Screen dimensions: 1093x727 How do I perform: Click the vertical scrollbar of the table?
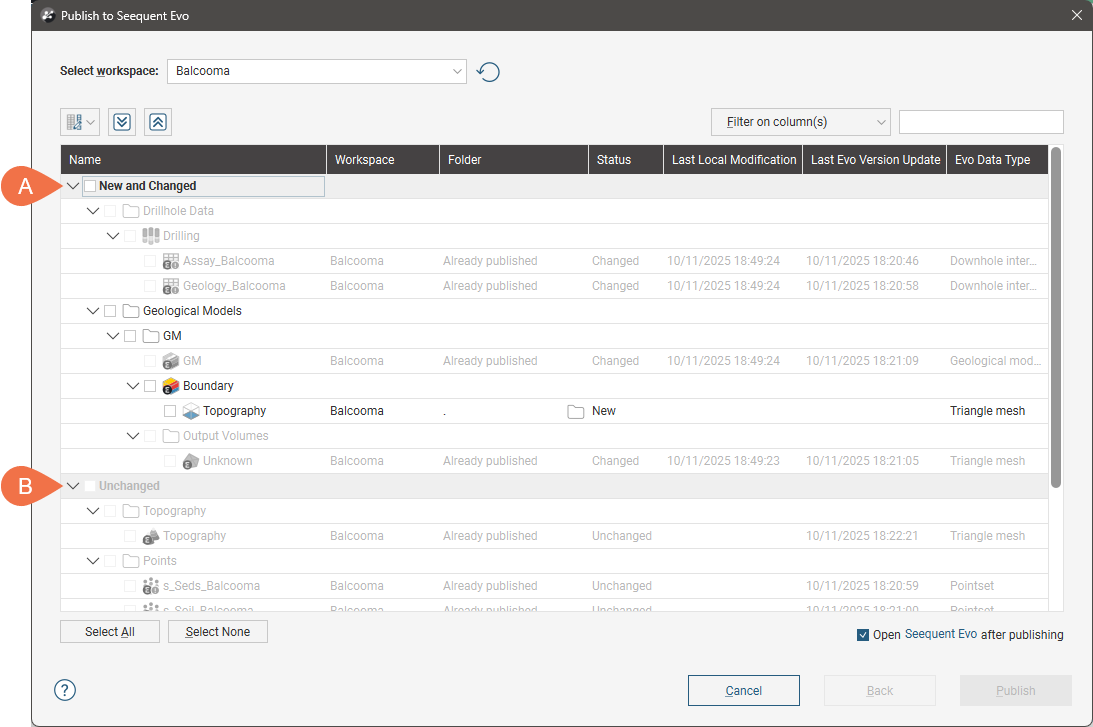pyautogui.click(x=1056, y=320)
